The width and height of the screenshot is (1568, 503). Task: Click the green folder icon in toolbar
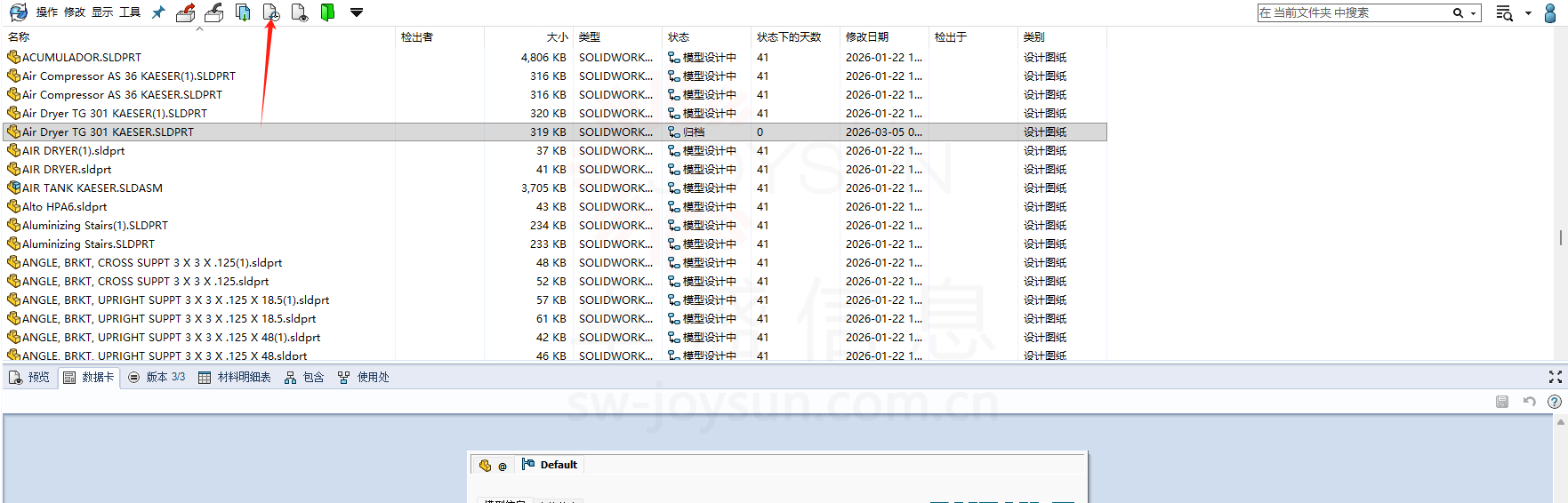[x=327, y=12]
